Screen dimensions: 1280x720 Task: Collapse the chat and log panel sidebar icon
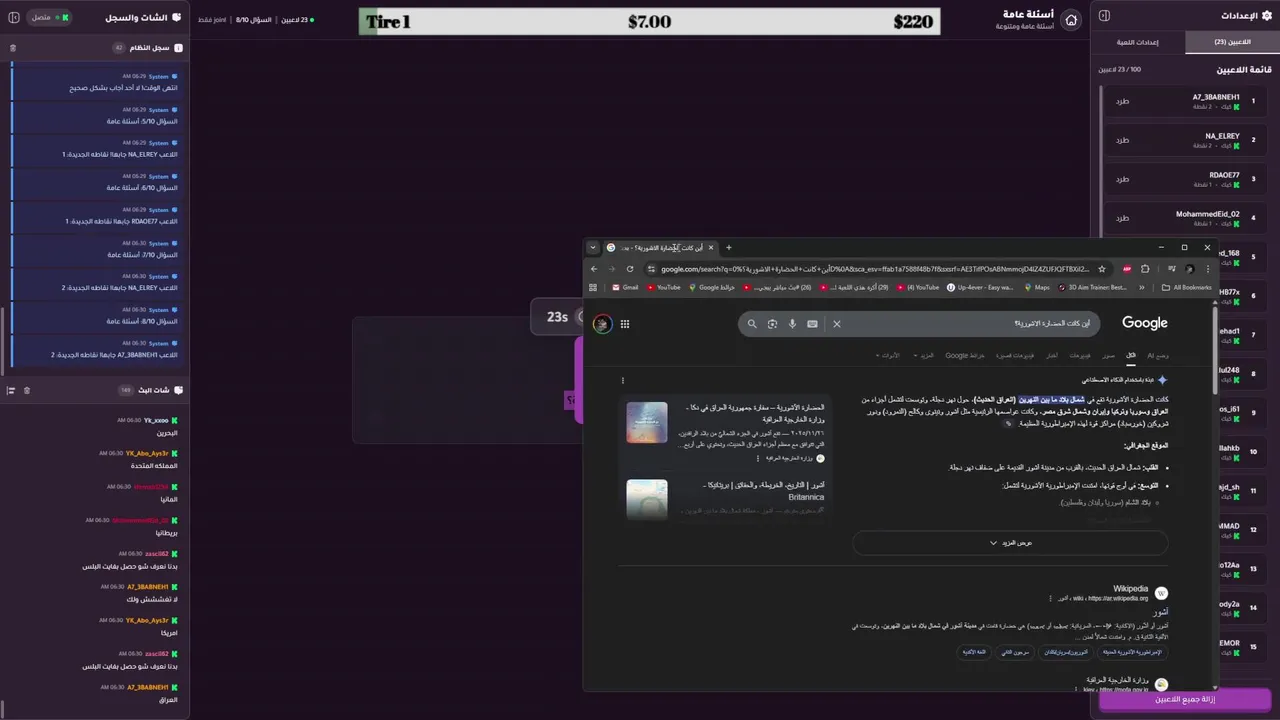pos(13,17)
